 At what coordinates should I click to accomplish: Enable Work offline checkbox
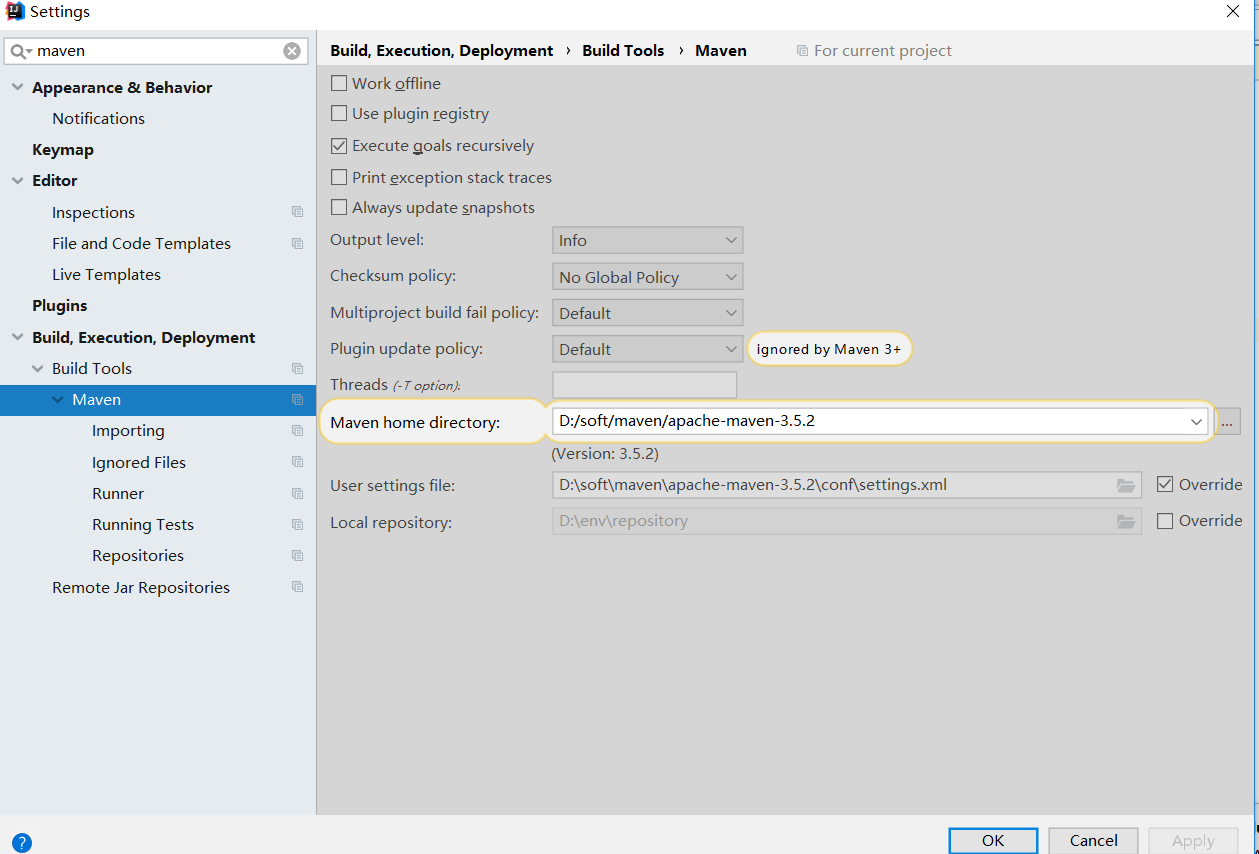[339, 83]
